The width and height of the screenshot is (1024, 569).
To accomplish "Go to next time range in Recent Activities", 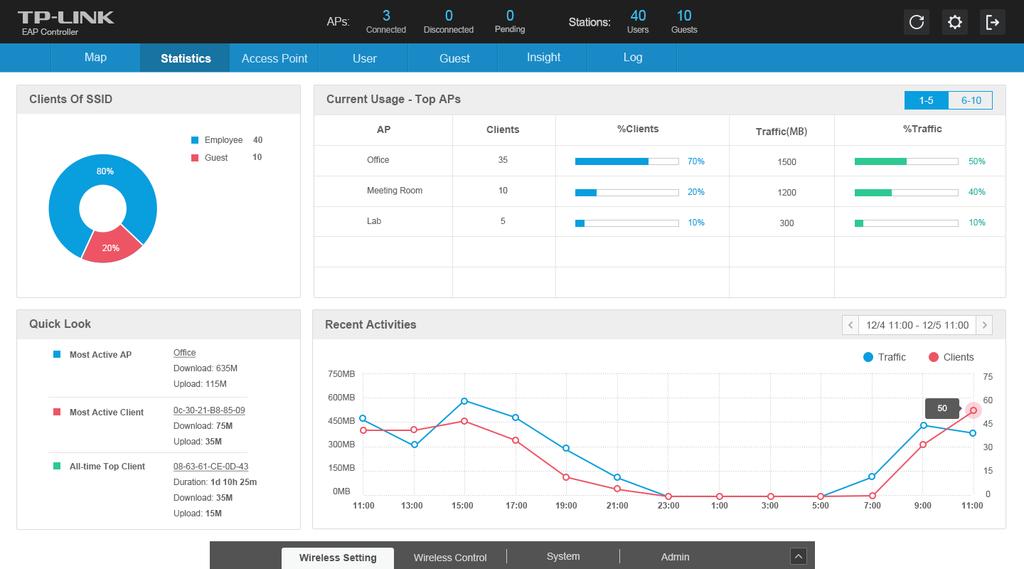I will tap(984, 325).
